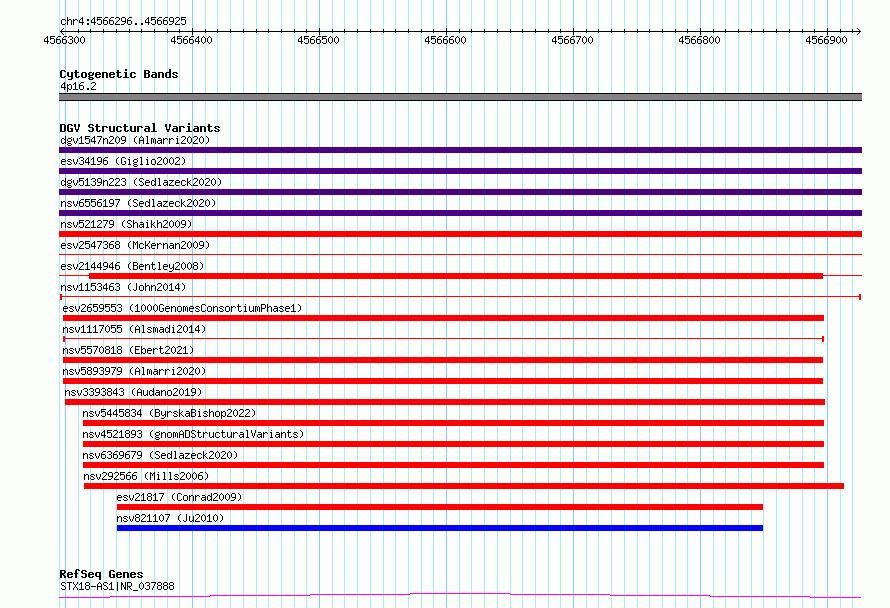Image resolution: width=890 pixels, height=608 pixels.
Task: Click the STX18-AS1|NR_037888 gene label
Action: click(x=117, y=586)
